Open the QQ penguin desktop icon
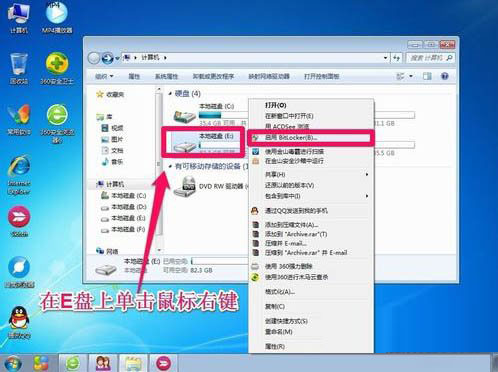This screenshot has width=498, height=372. click(x=19, y=323)
